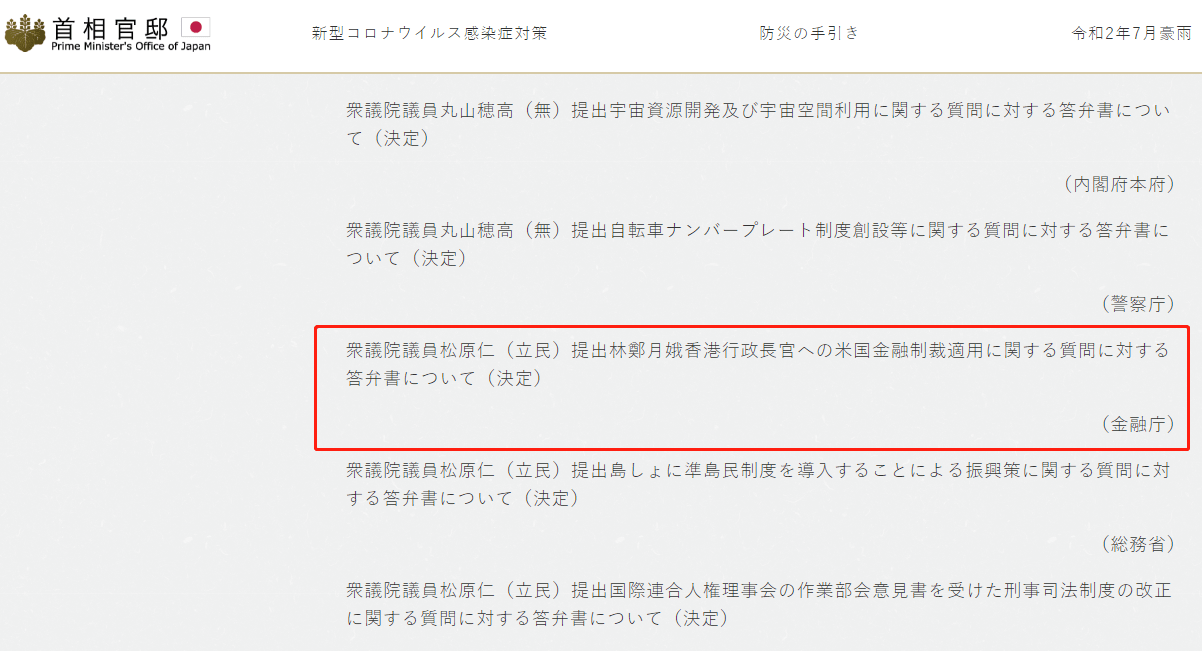Open the 防災の手引き header link

pyautogui.click(x=809, y=33)
